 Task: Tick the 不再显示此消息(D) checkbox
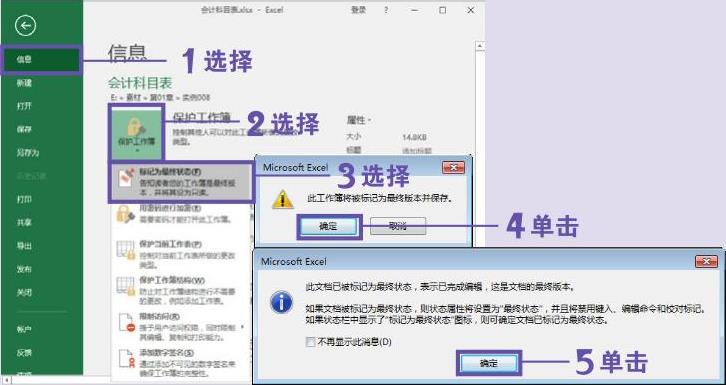tap(310, 342)
